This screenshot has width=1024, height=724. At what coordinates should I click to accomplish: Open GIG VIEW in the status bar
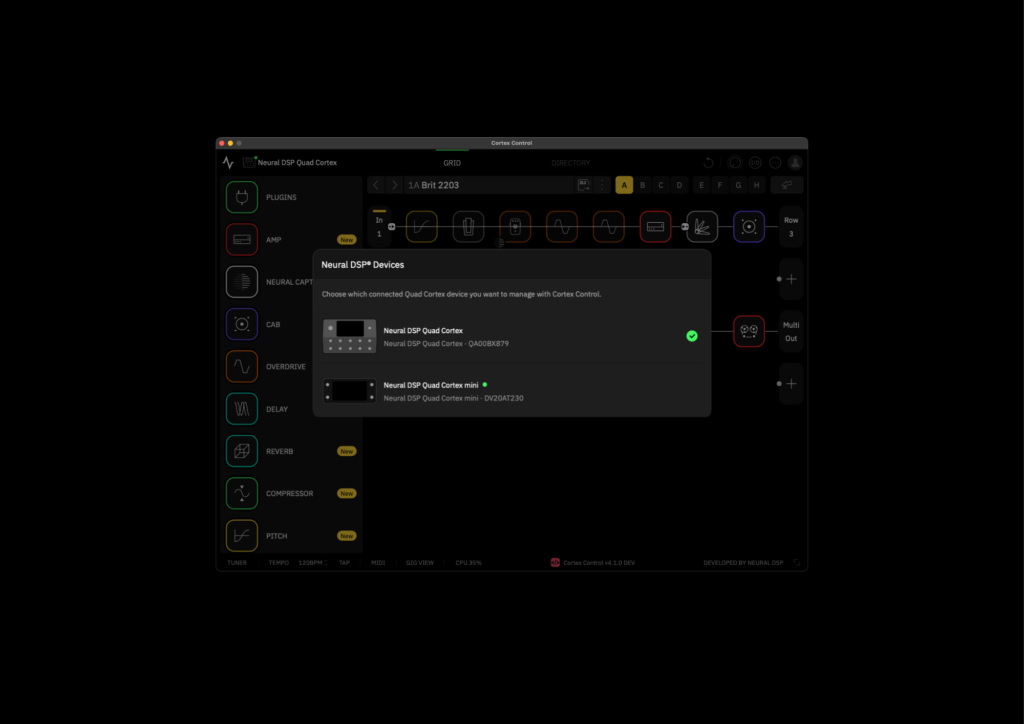tap(420, 563)
